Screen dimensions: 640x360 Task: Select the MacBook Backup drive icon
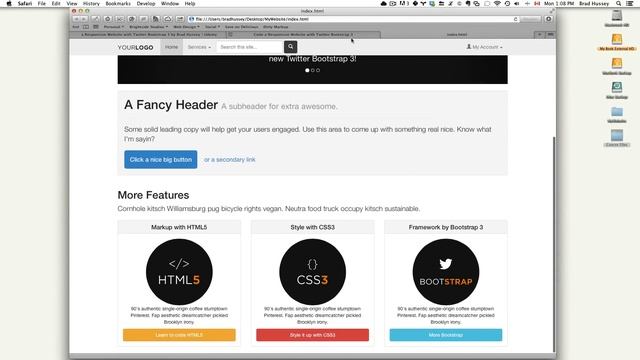[617, 67]
